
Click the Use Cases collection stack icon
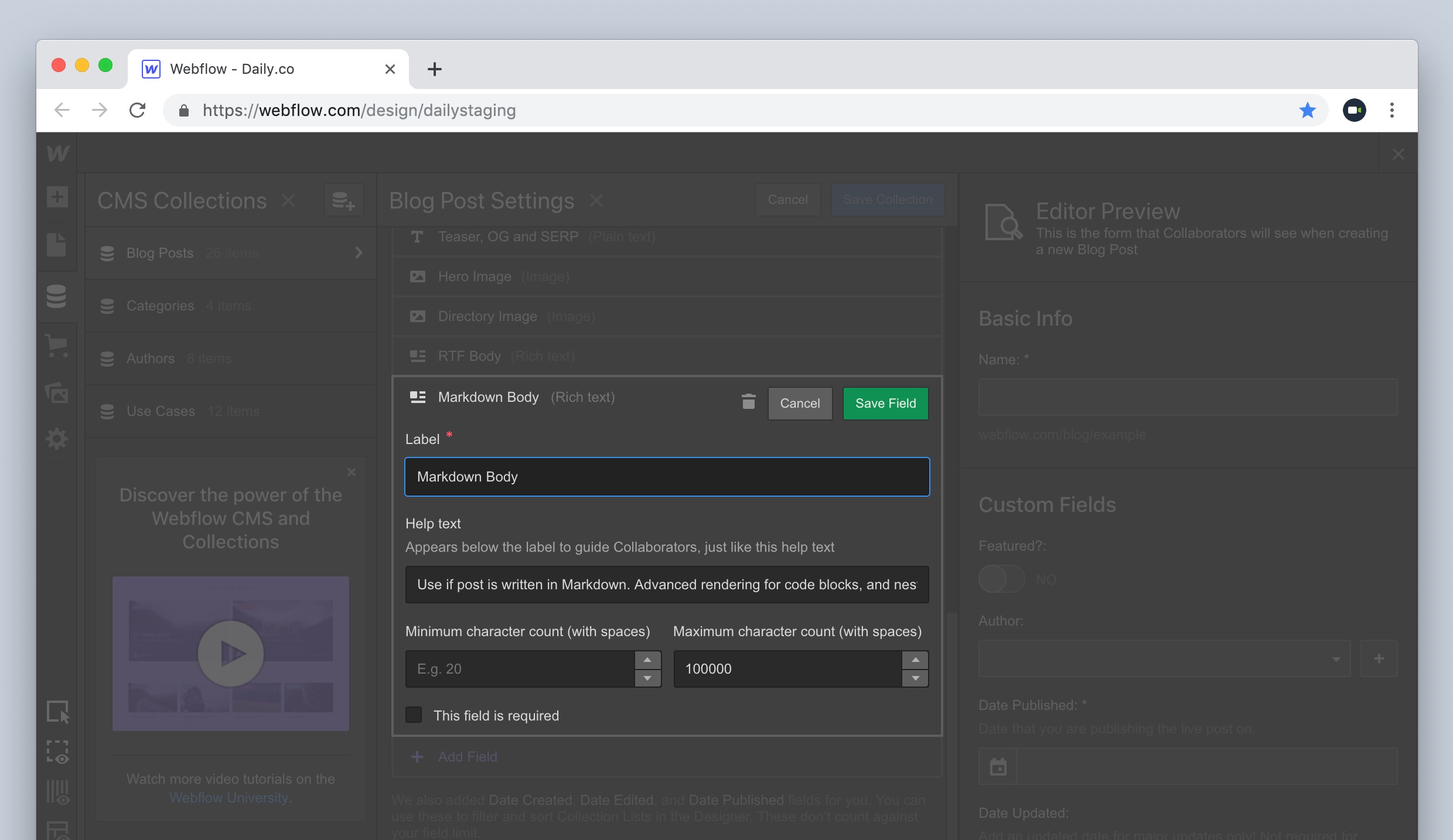tap(107, 411)
